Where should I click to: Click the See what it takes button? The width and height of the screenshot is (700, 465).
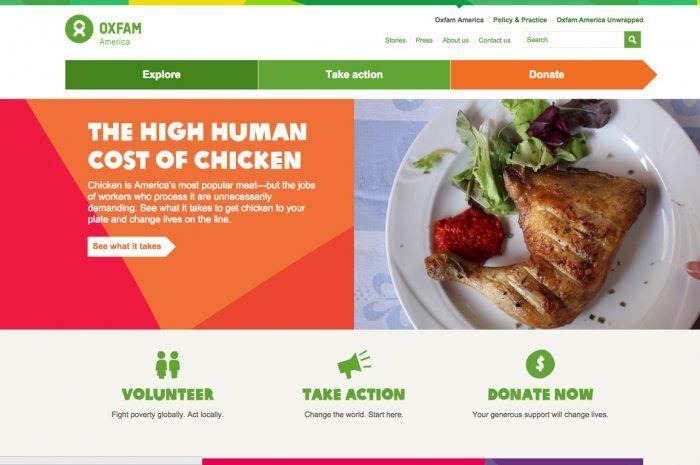131,246
